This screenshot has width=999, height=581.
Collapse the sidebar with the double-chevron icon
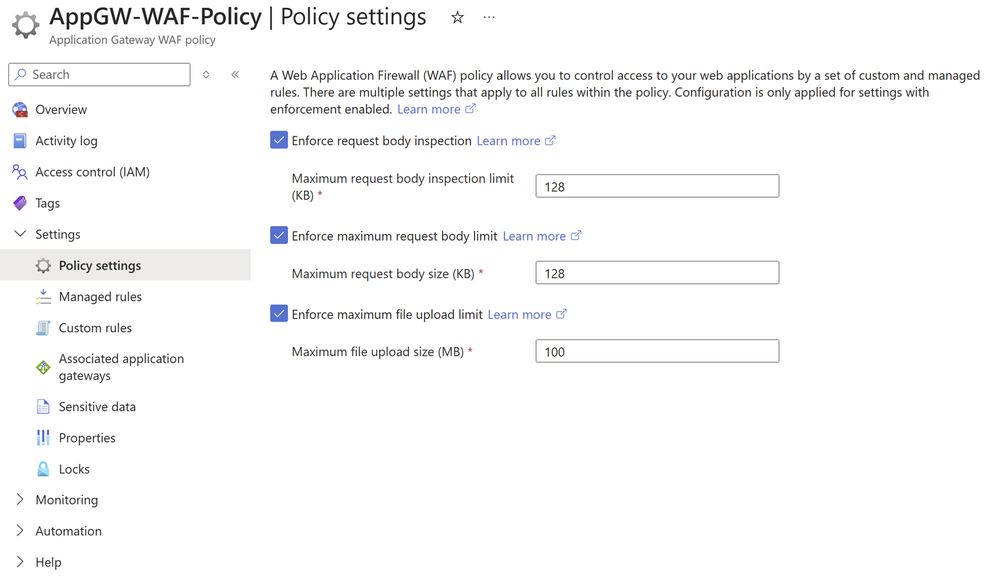coord(235,75)
